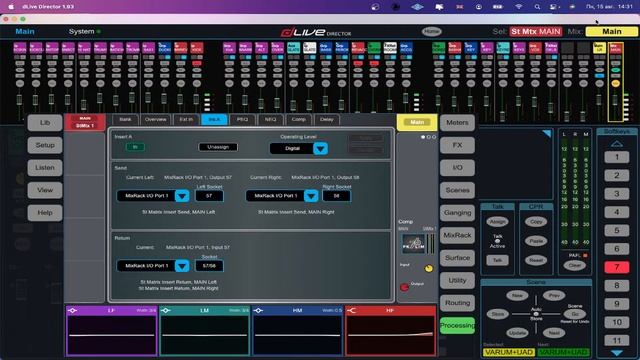640x360 pixels.
Task: Toggle the Insert A In switch
Action: 135,147
